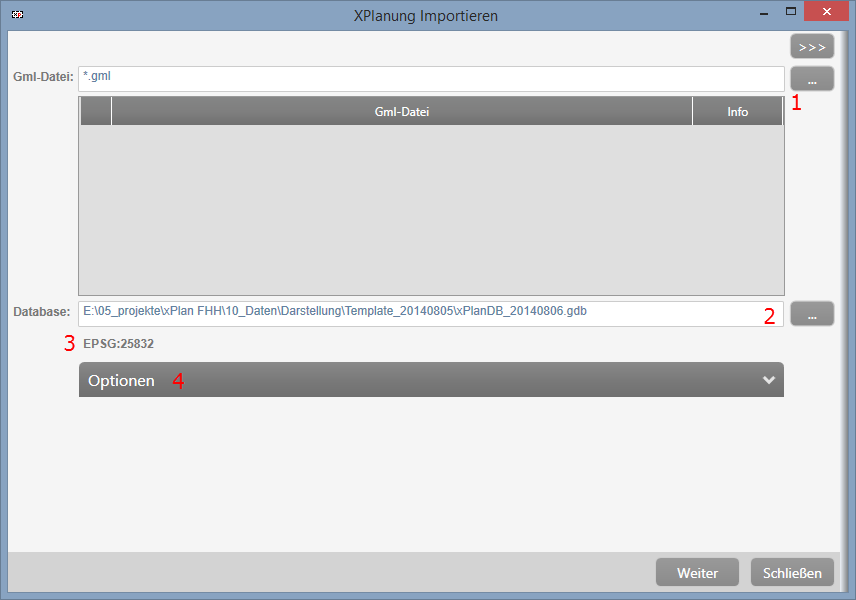
Task: Click into the Gml-Datei path field
Action: click(430, 79)
